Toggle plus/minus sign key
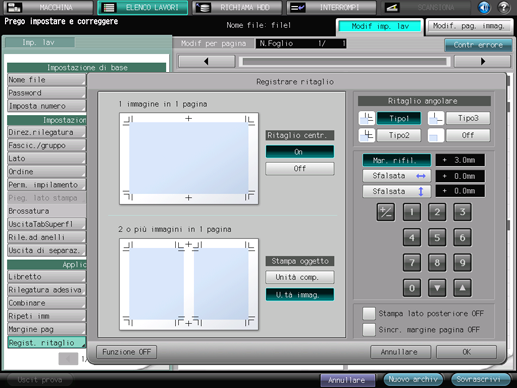This screenshot has width=517, height=388. (386, 212)
